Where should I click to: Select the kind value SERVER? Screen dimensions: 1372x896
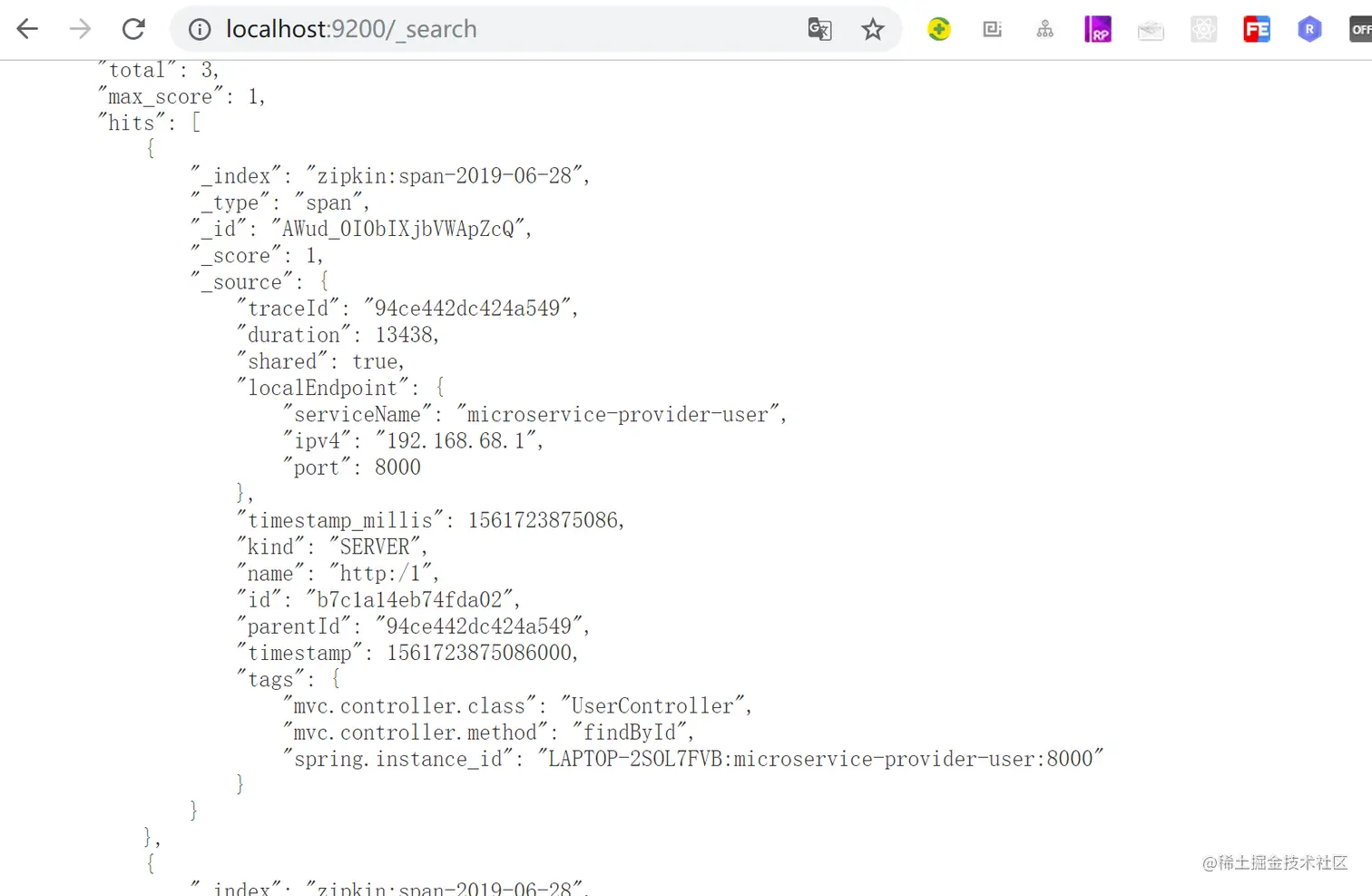click(375, 546)
